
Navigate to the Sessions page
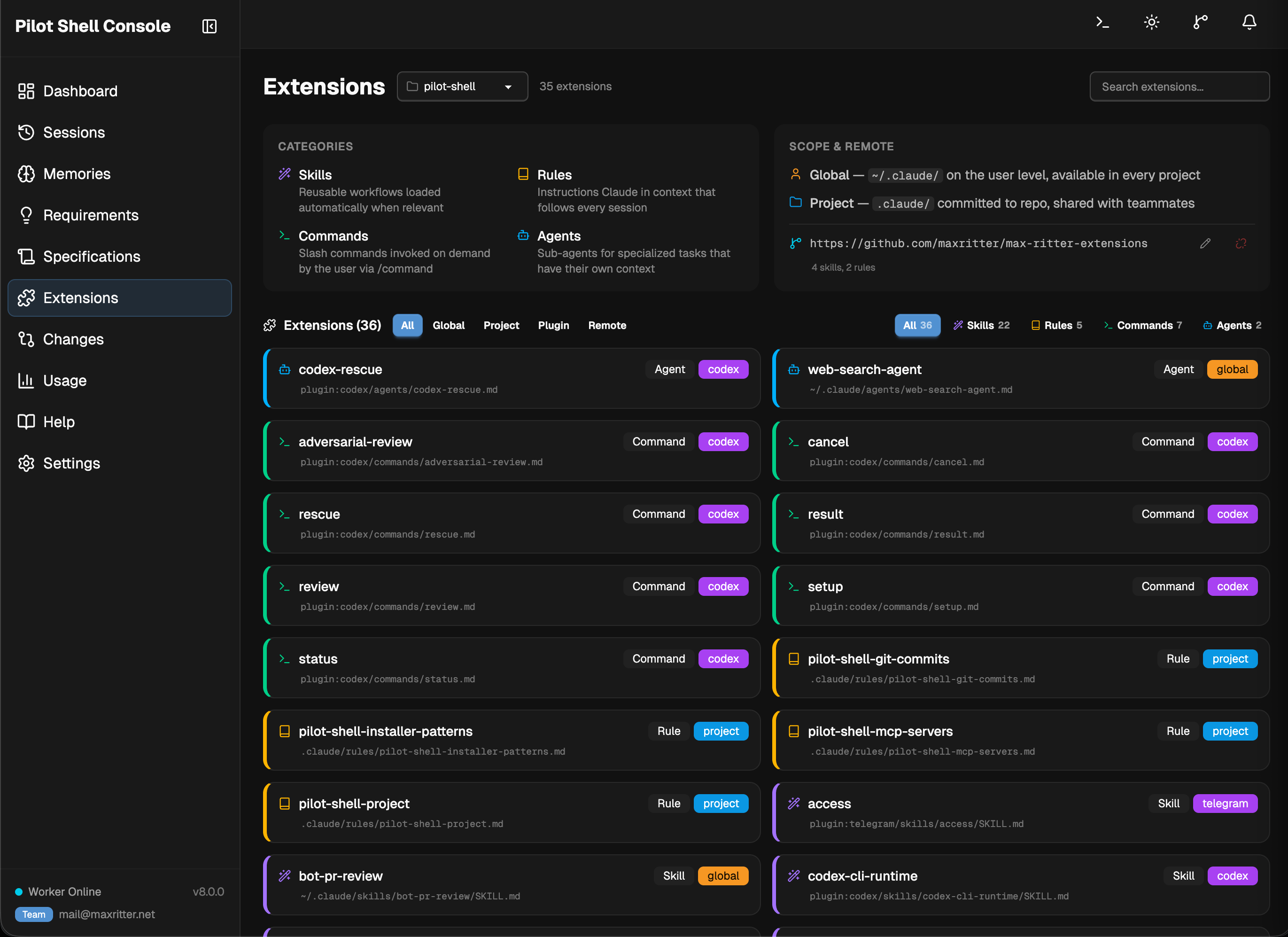click(74, 133)
